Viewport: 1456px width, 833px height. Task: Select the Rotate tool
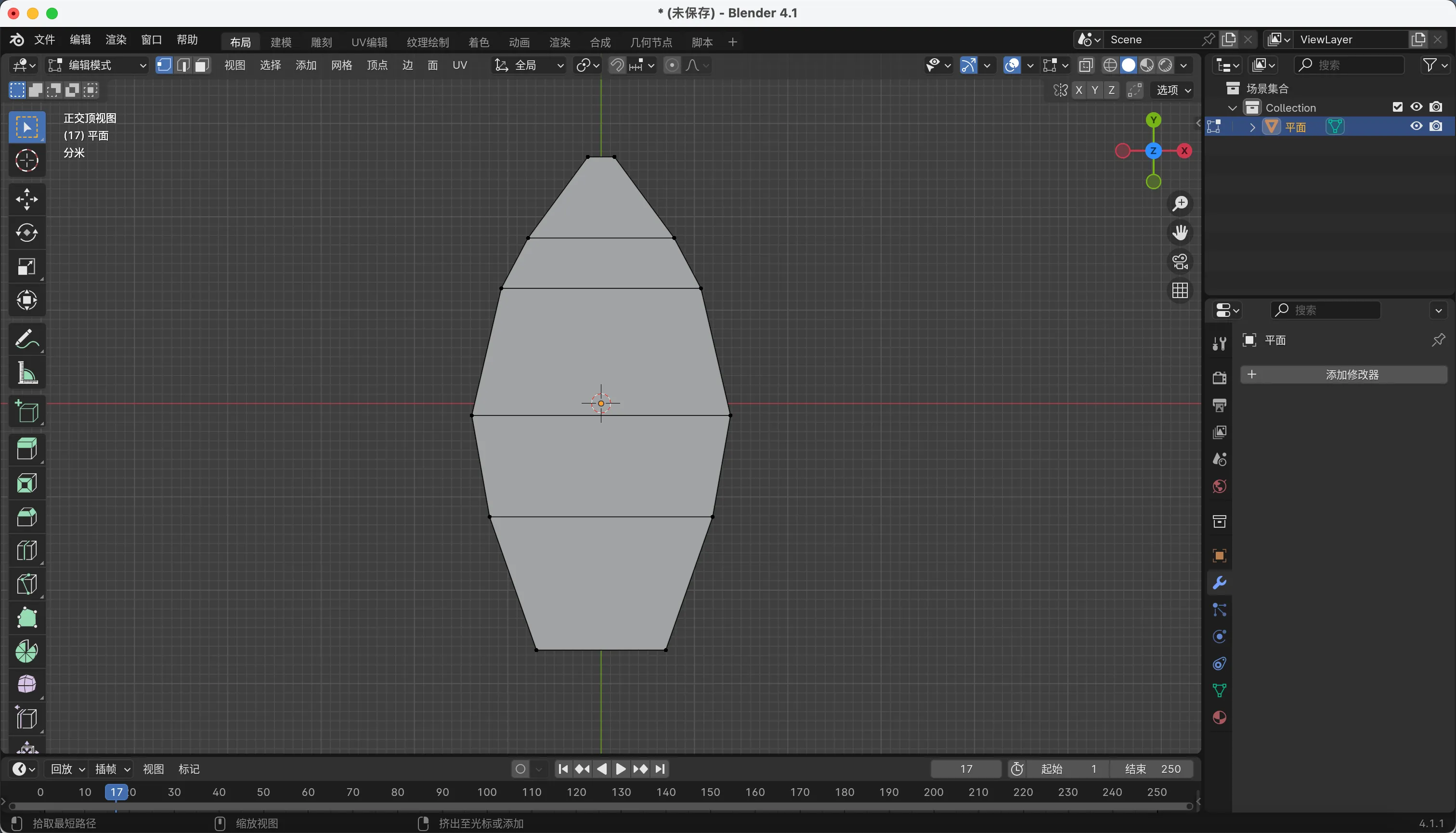pos(26,233)
